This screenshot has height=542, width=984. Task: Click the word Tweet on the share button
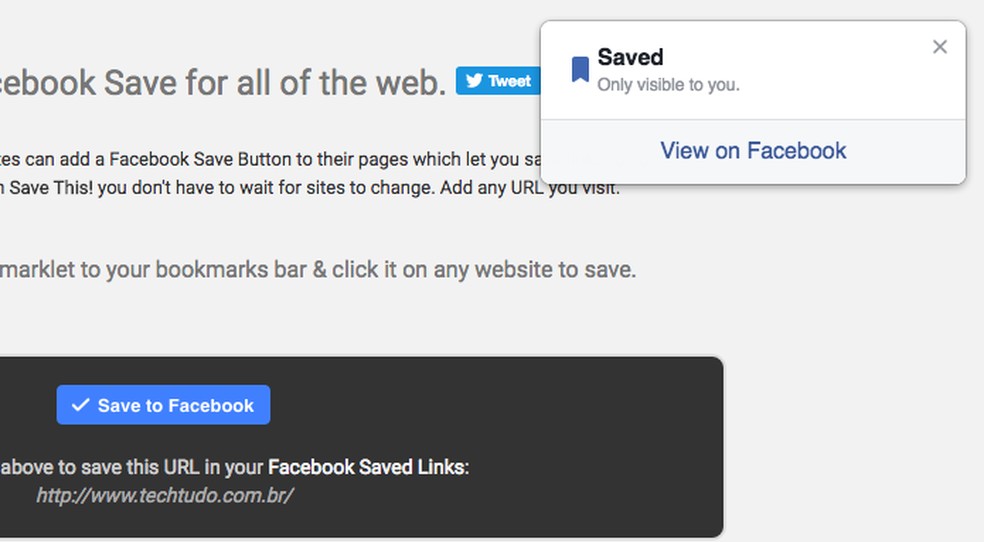pyautogui.click(x=509, y=81)
